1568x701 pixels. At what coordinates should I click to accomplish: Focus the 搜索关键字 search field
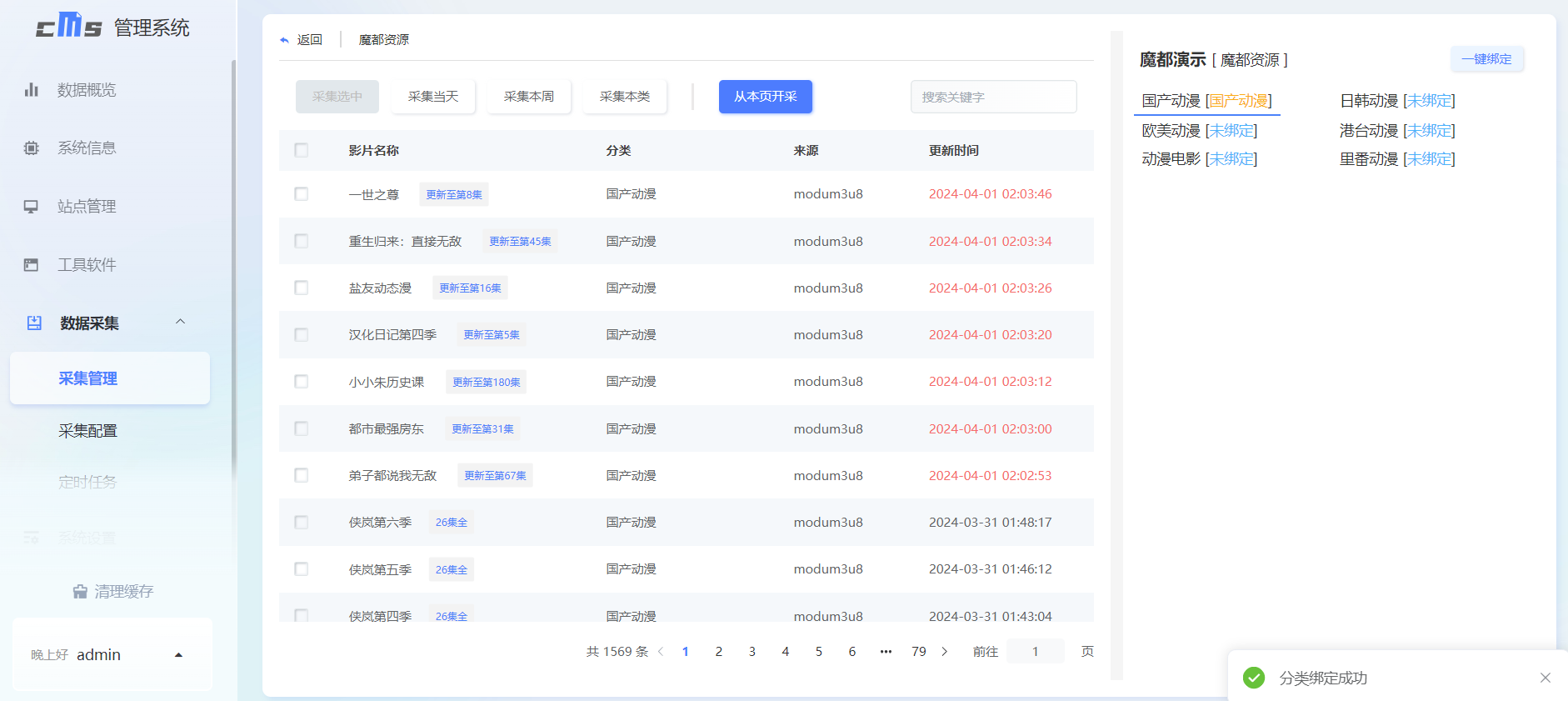993,97
